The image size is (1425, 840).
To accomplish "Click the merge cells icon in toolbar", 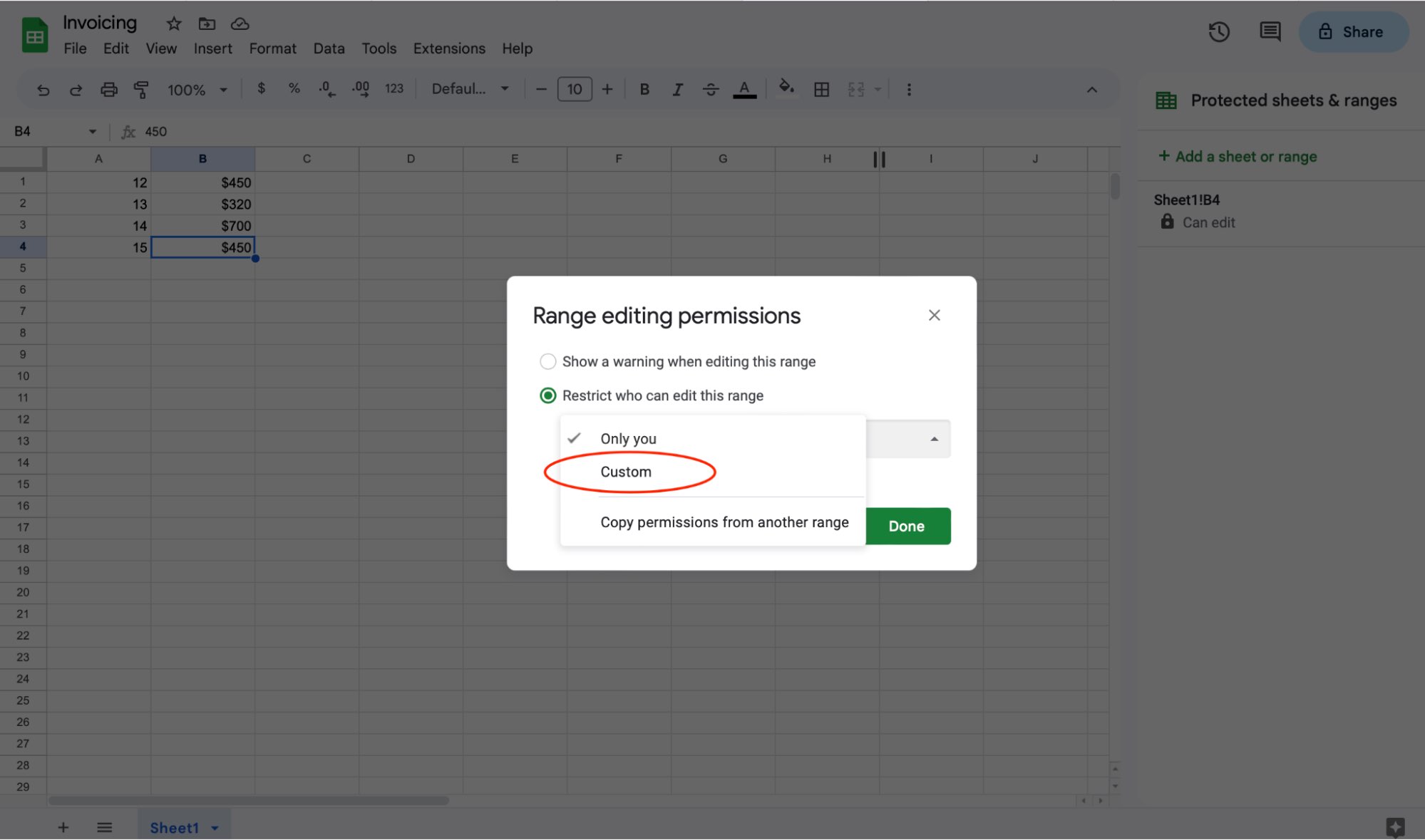I will pyautogui.click(x=856, y=89).
